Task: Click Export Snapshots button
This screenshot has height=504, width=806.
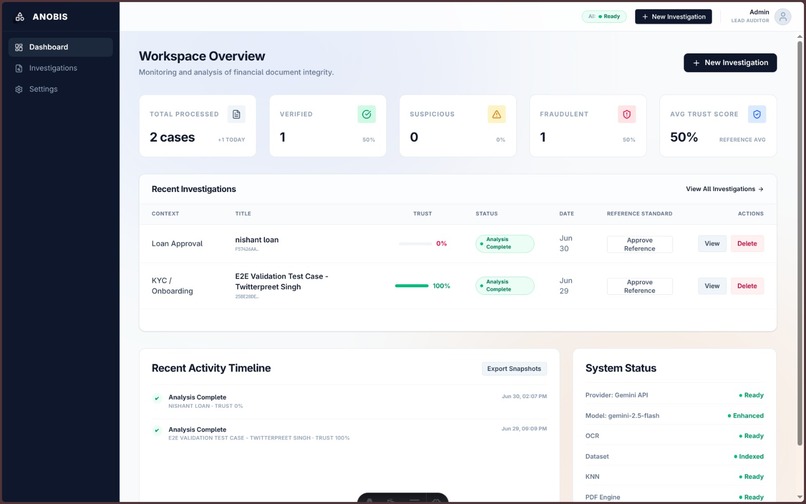Action: pos(514,369)
